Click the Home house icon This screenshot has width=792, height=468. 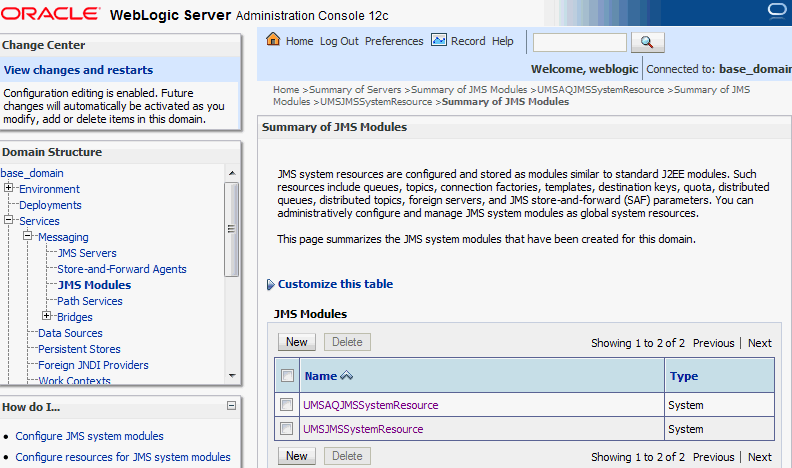pyautogui.click(x=273, y=39)
